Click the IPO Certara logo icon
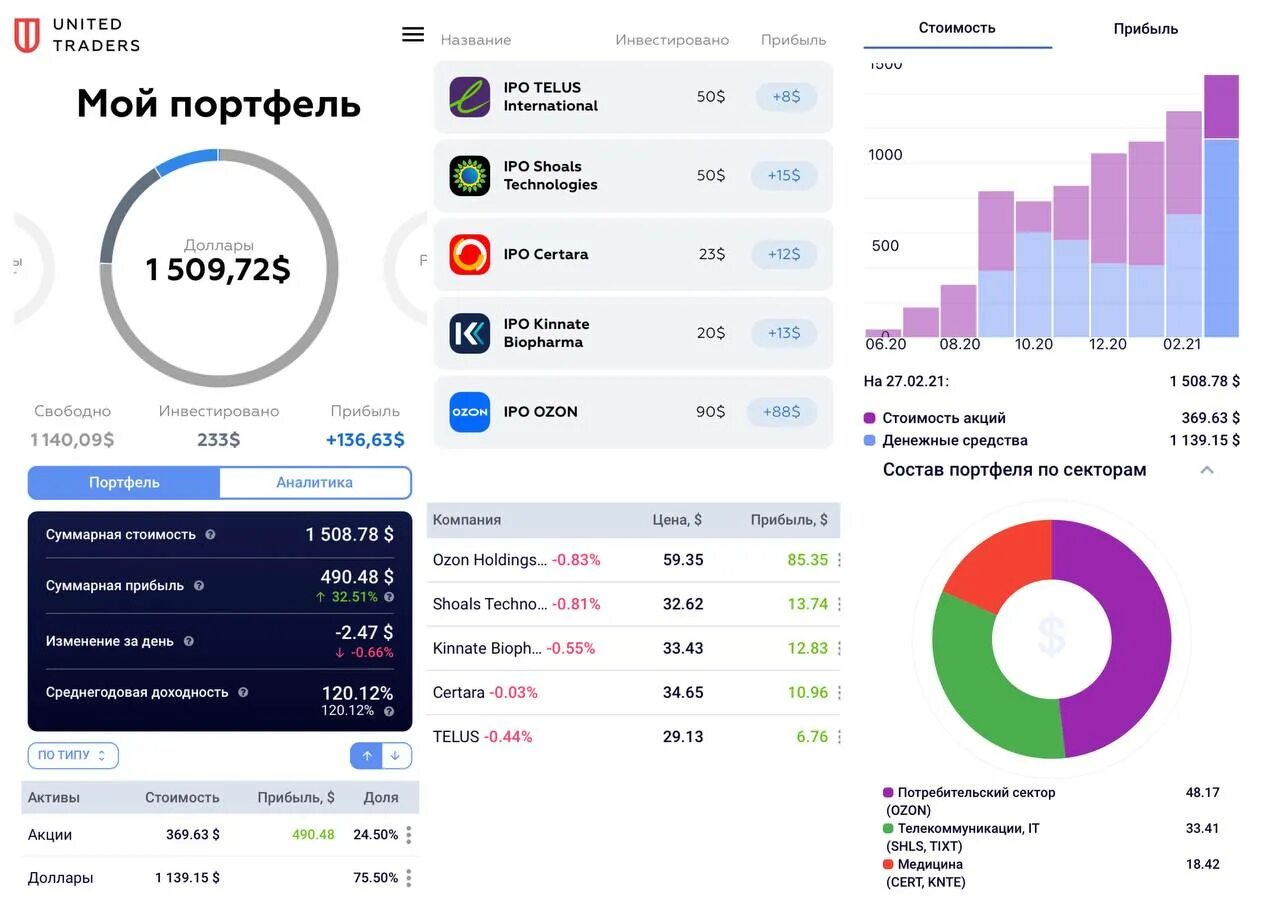1280x914 pixels. (469, 254)
